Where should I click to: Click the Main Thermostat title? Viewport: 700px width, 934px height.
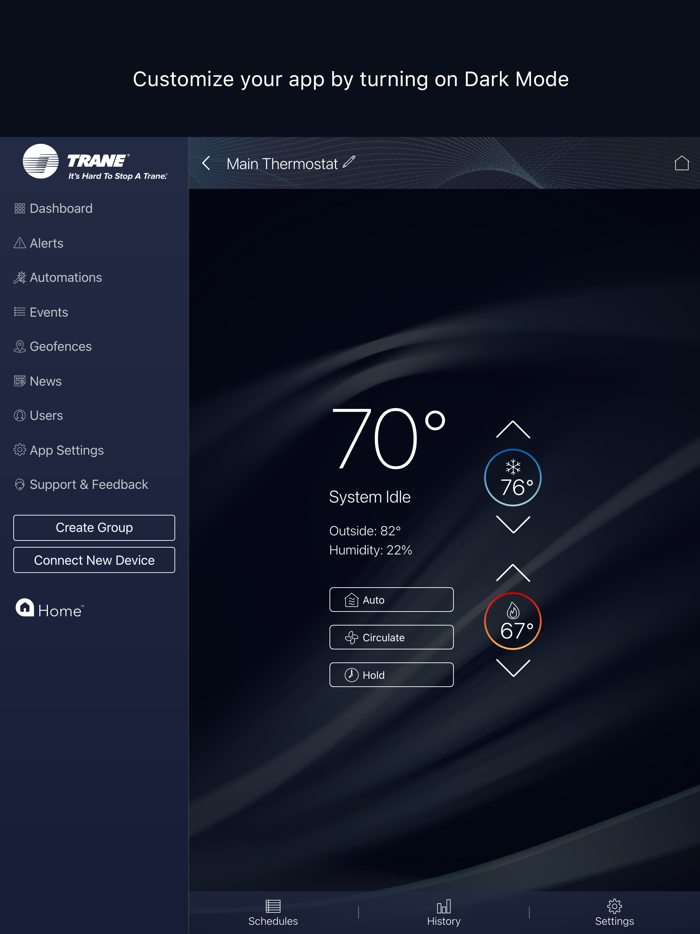click(282, 164)
